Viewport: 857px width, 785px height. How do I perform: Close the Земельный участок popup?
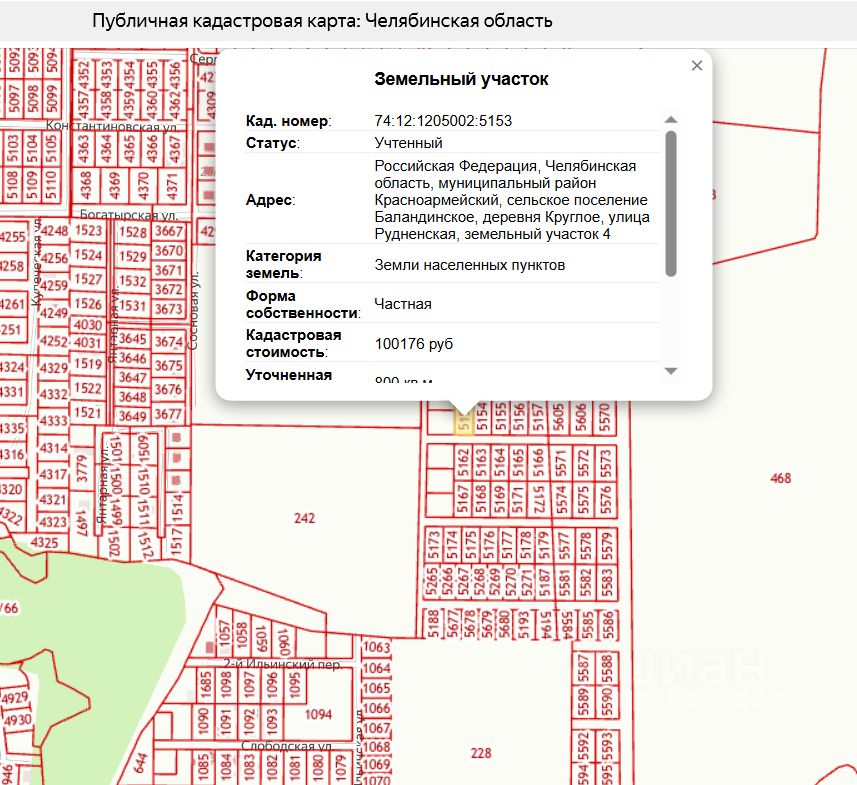[696, 66]
